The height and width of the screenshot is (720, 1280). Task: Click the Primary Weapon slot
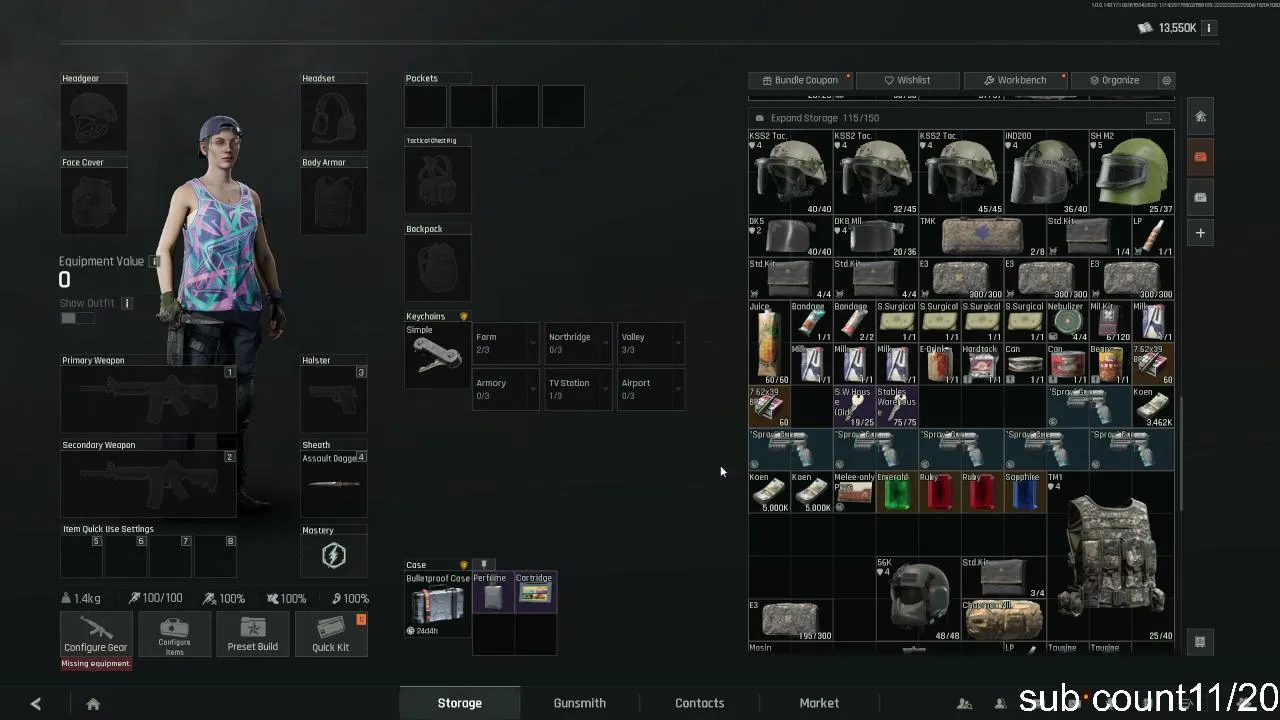click(148, 399)
